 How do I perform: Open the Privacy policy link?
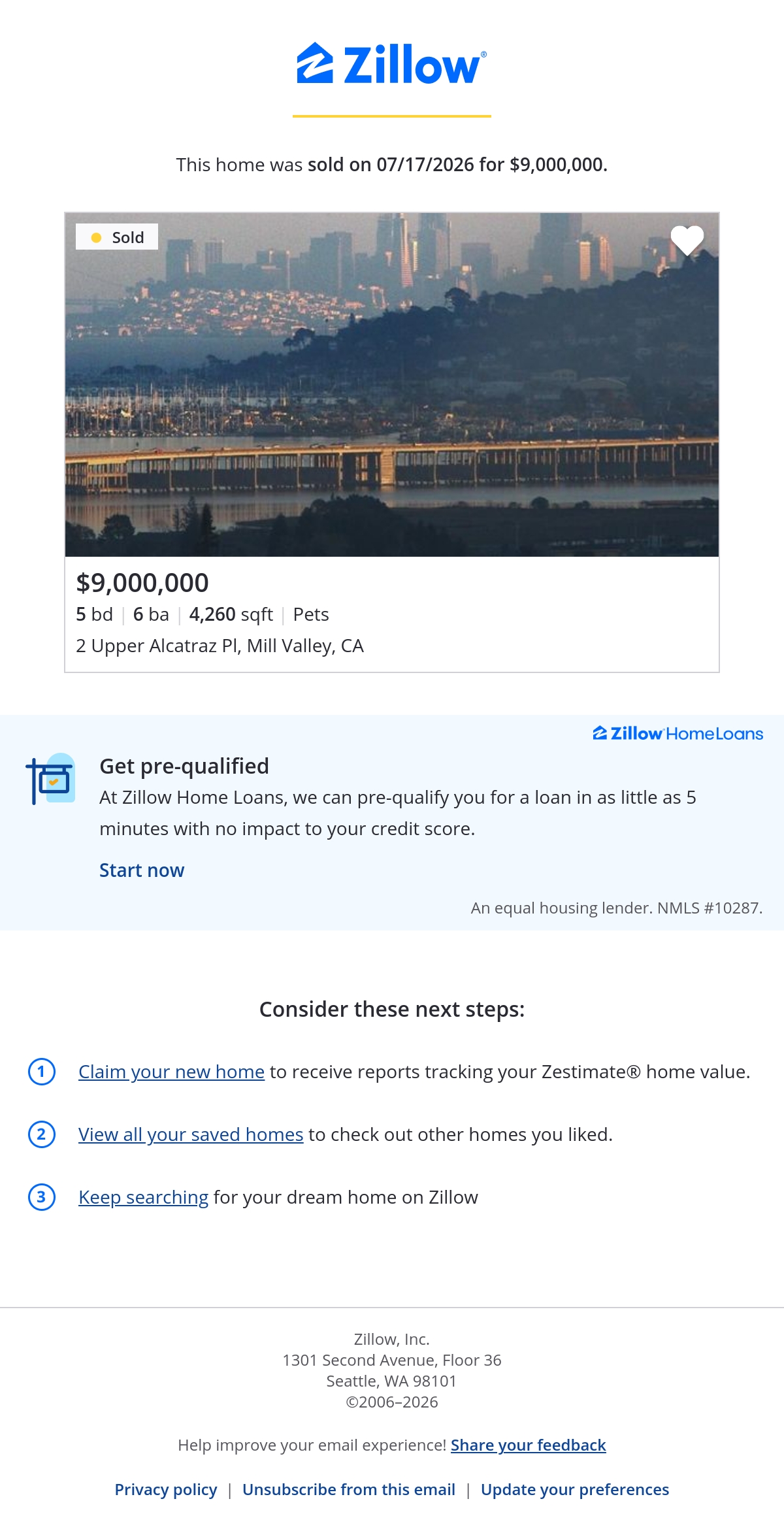(166, 1489)
